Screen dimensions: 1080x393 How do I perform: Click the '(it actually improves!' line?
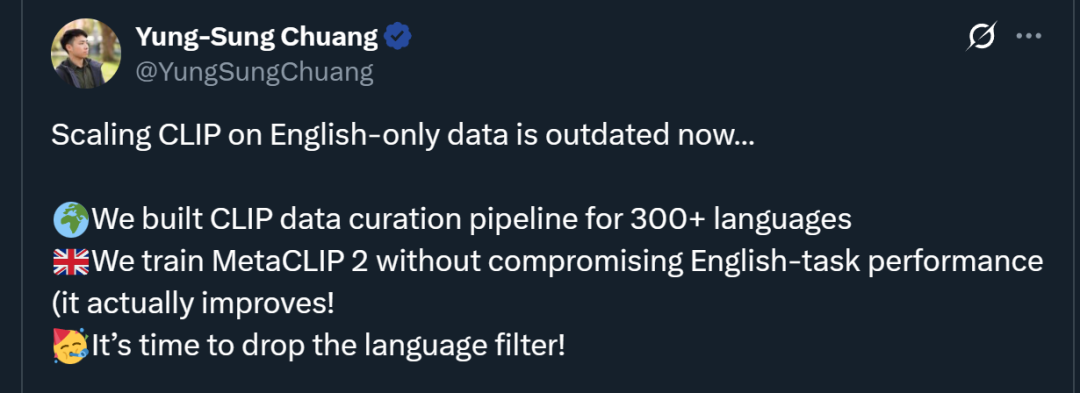[193, 304]
